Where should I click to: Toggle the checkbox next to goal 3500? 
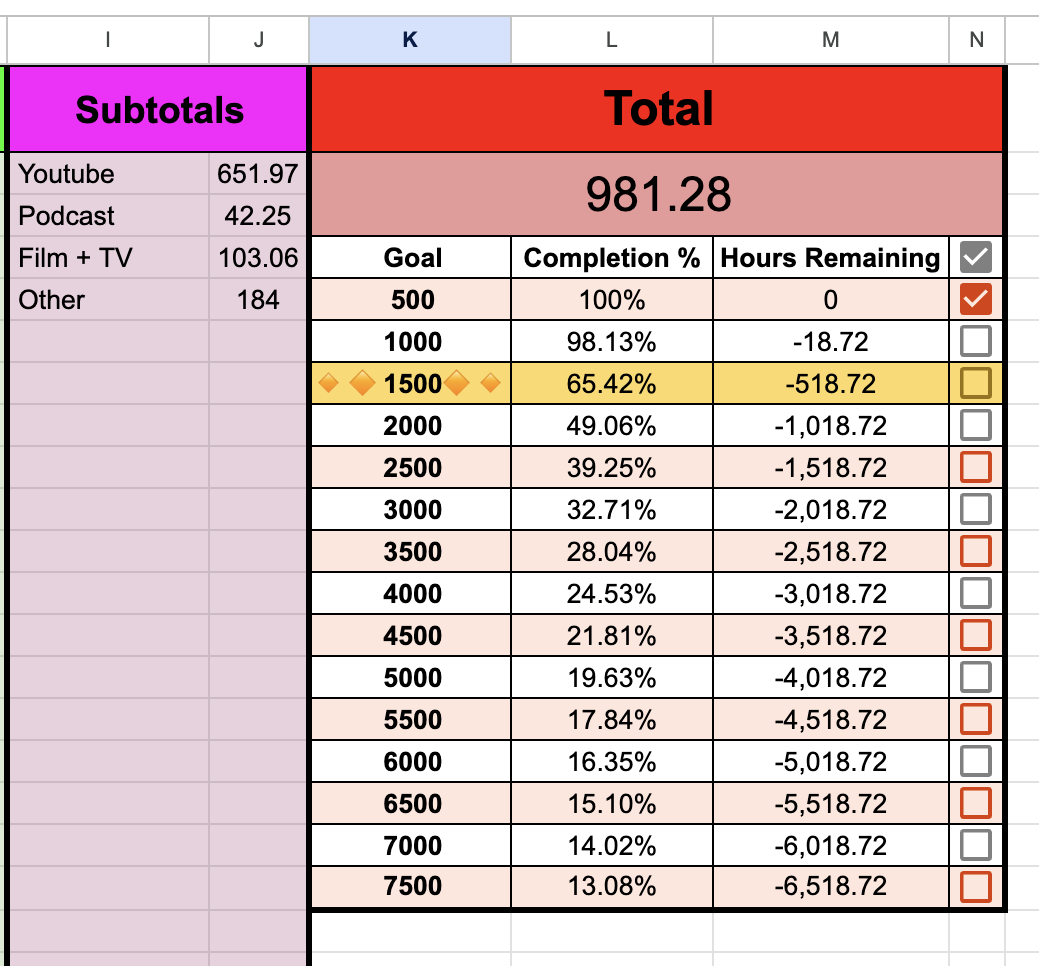tap(974, 551)
